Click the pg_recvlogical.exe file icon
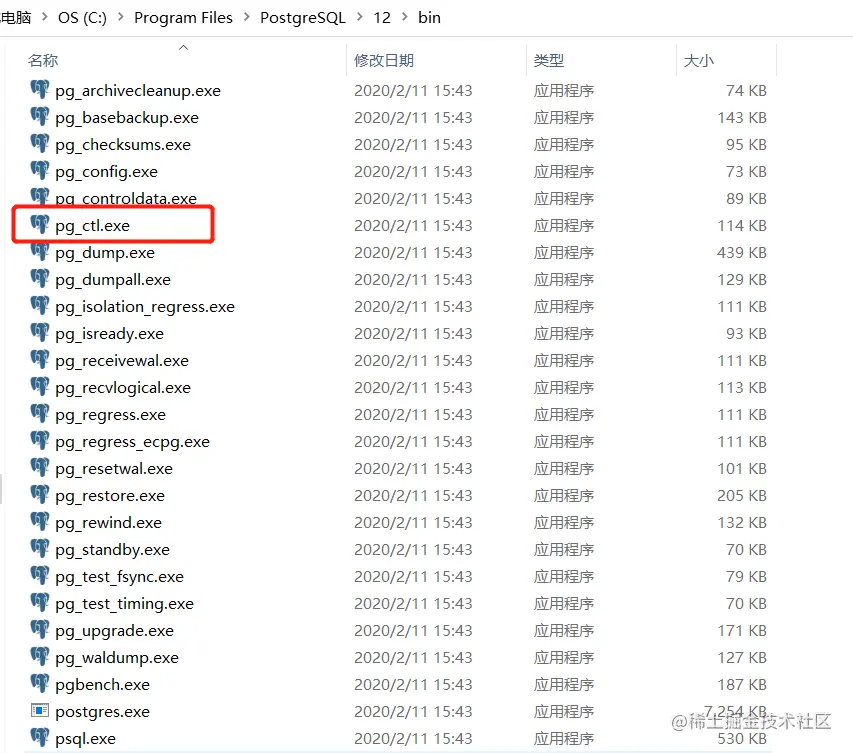Image resolution: width=853 pixels, height=753 pixels. point(40,386)
